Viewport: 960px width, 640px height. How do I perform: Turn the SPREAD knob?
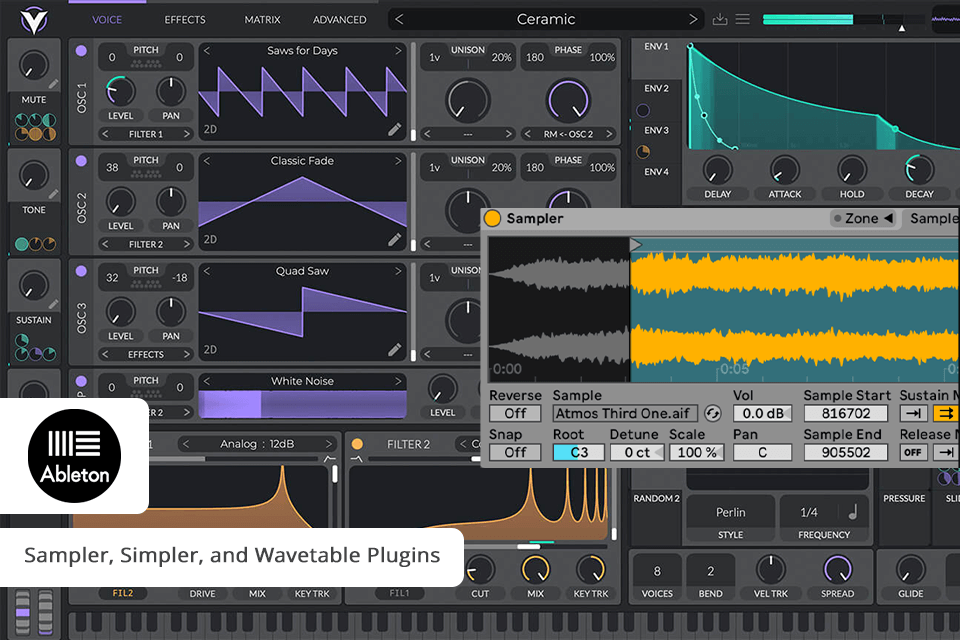837,570
